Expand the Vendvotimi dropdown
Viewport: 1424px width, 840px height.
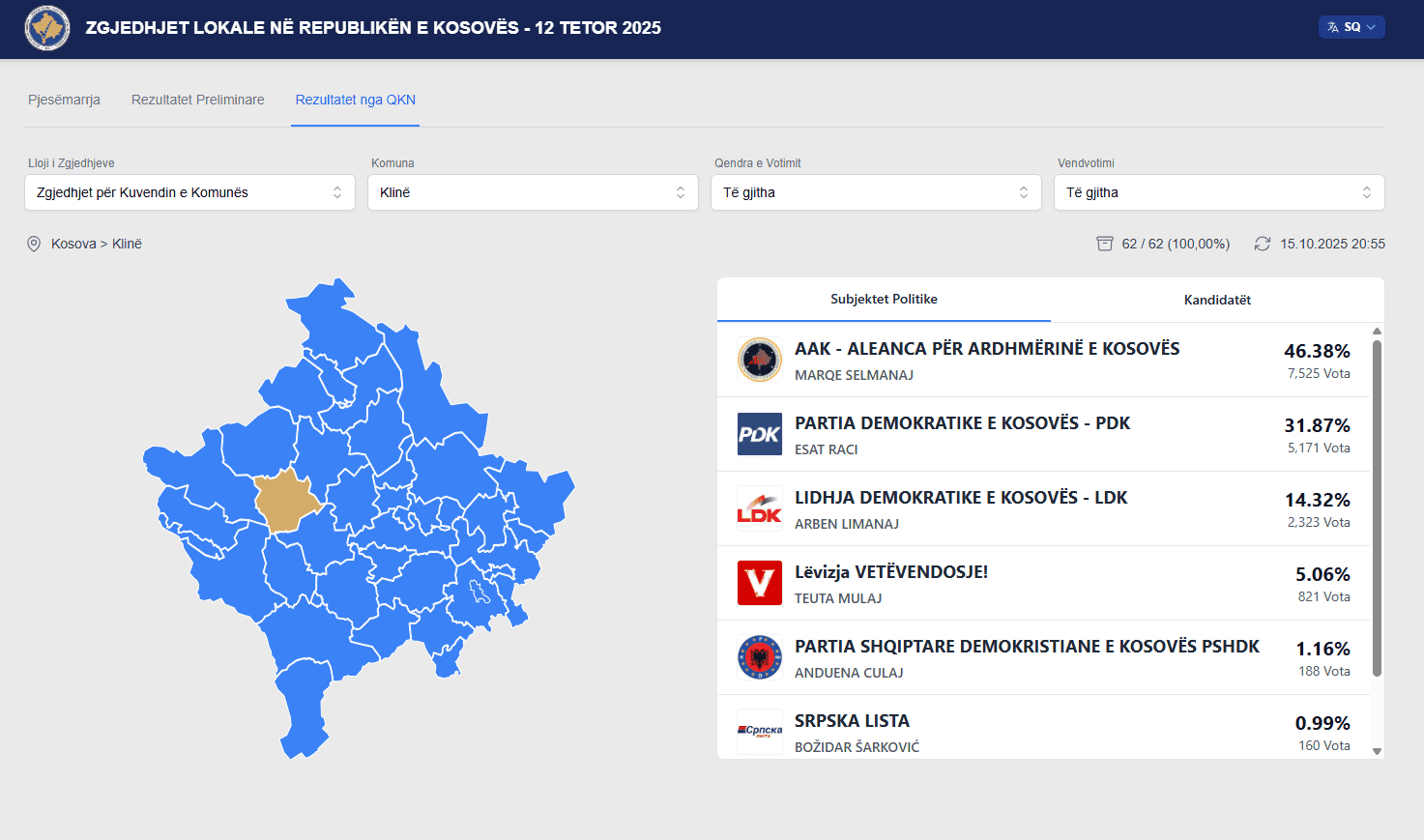1219,192
